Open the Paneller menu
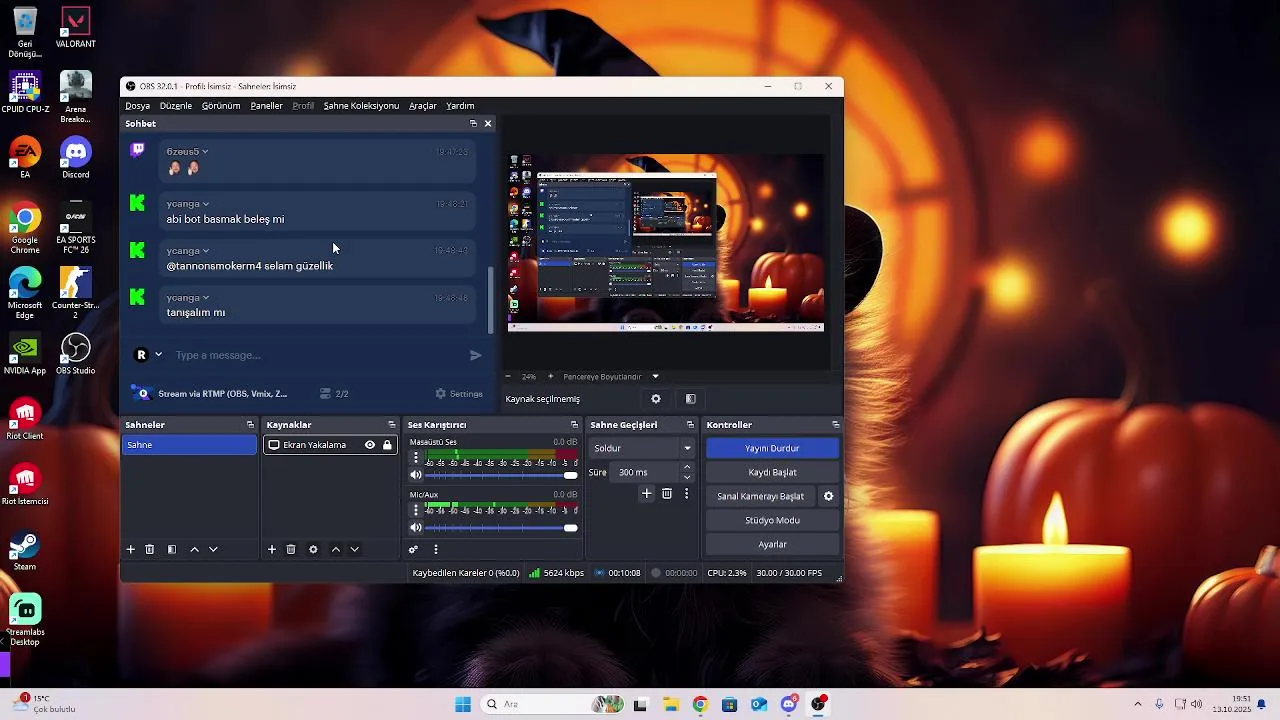The image size is (1280, 720). pos(266,106)
